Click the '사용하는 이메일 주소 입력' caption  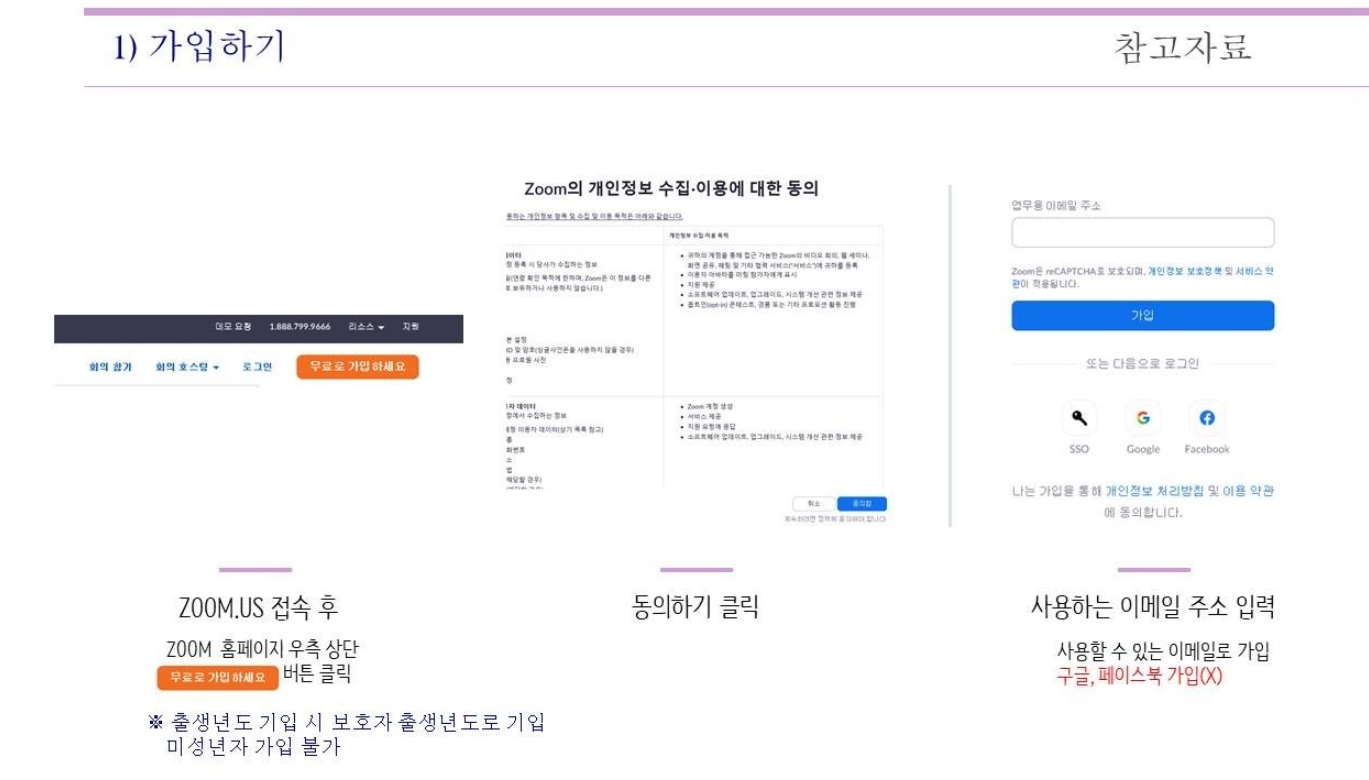(1153, 607)
